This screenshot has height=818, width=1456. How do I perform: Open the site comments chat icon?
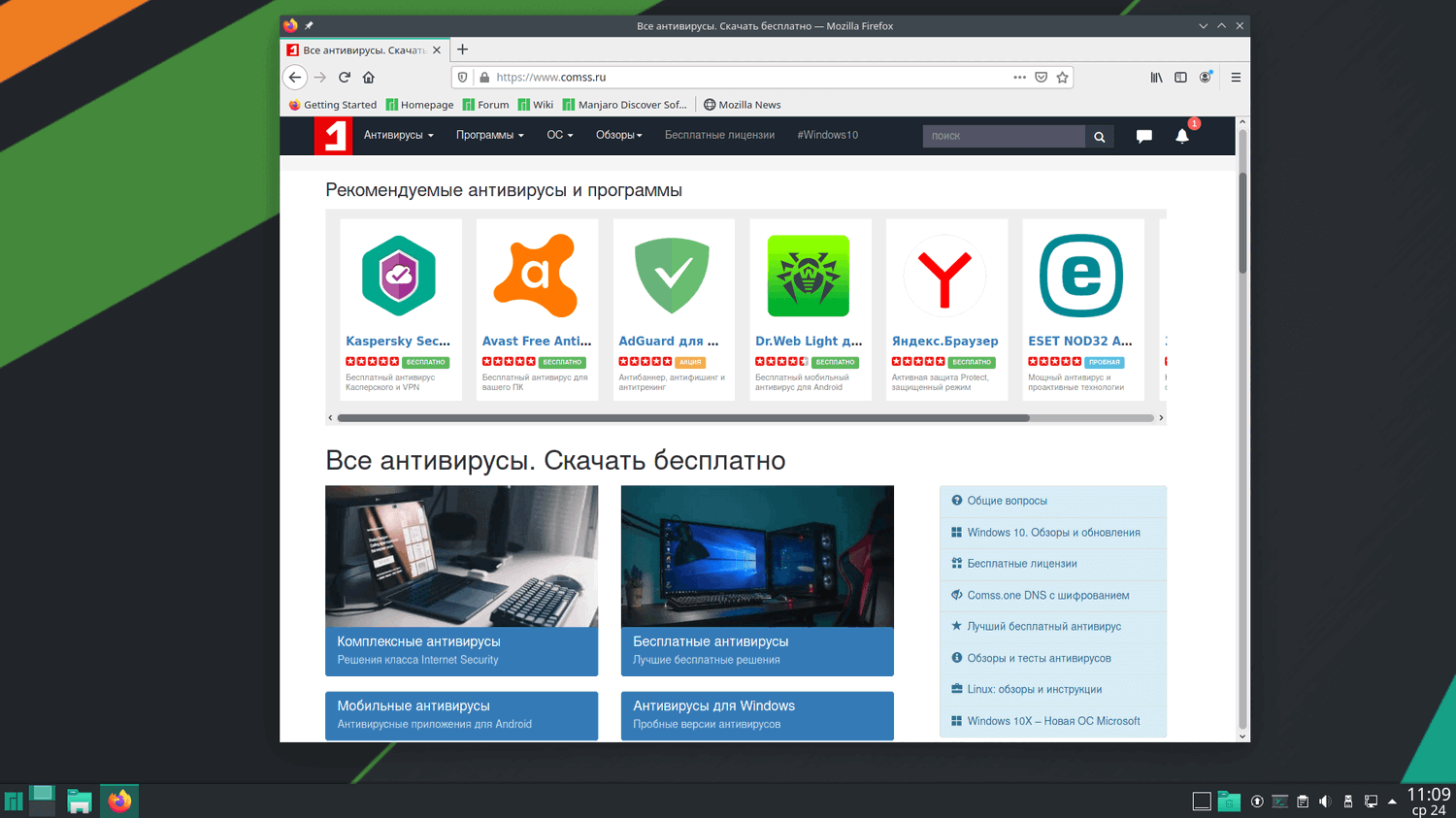pos(1144,137)
